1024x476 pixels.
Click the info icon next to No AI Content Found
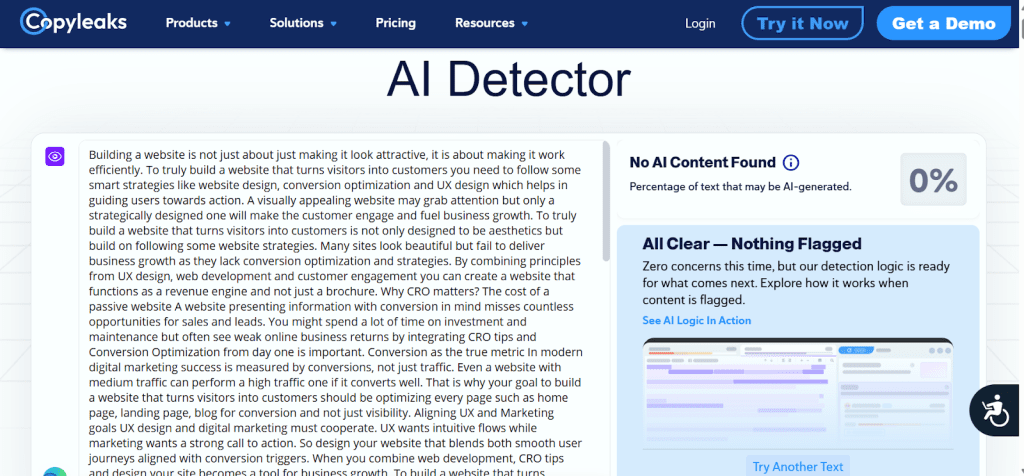click(791, 163)
